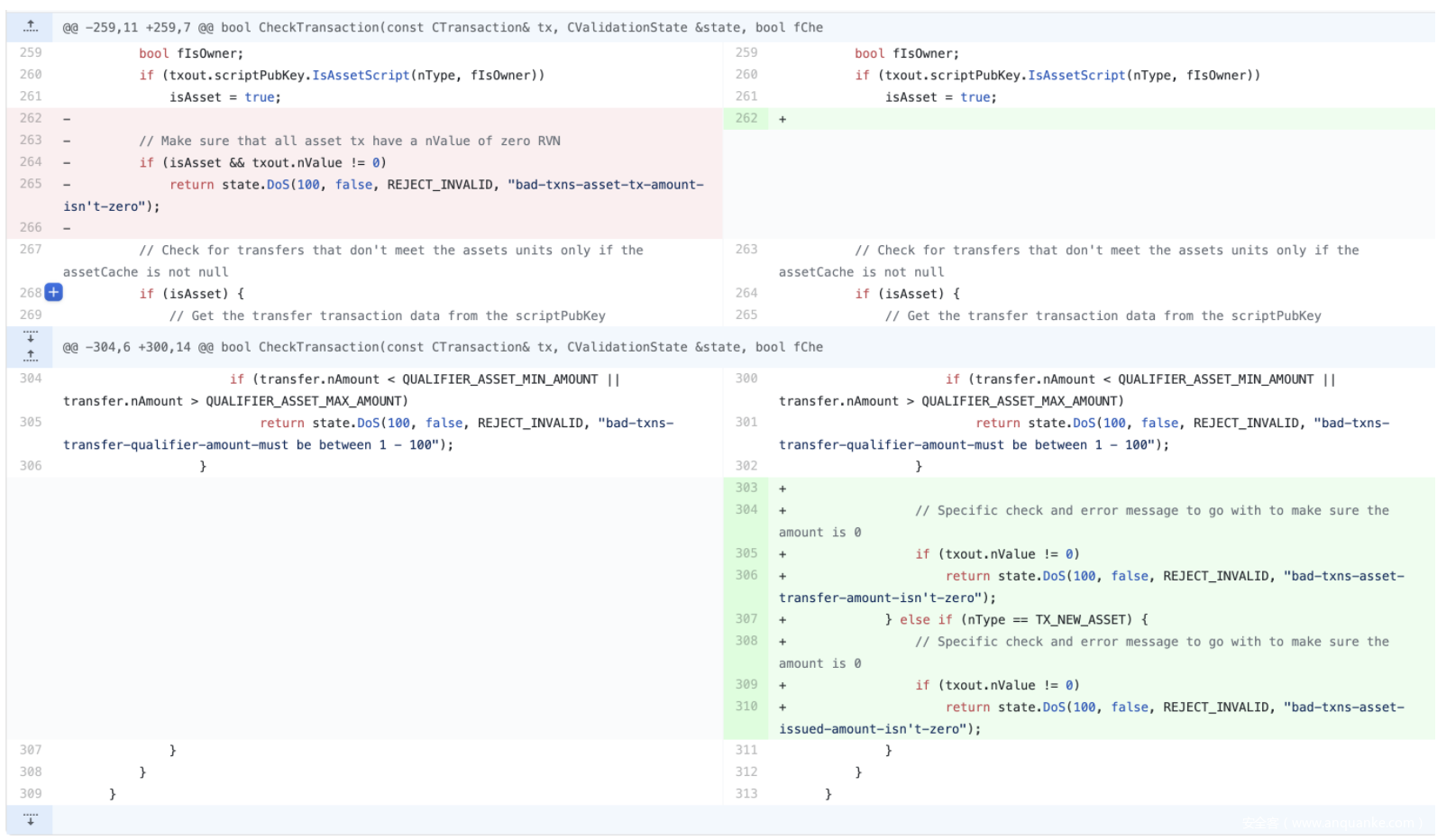Select line number 313

point(746,794)
